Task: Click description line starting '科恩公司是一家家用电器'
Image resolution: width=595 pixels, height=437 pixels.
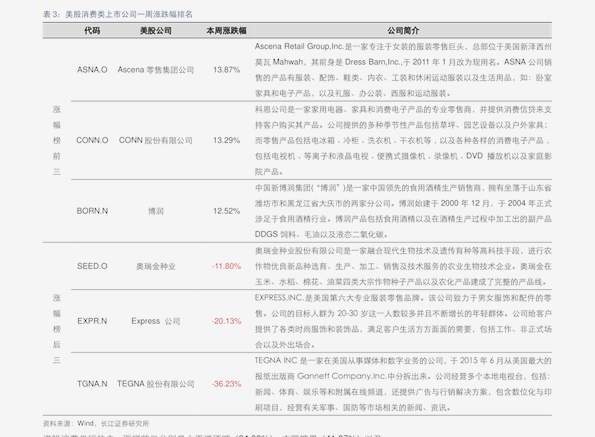Action: coord(403,110)
